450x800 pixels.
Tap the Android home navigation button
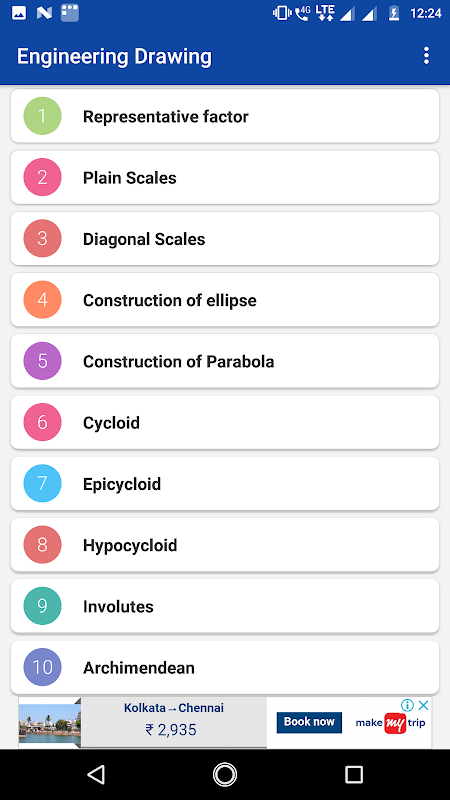pyautogui.click(x=225, y=774)
